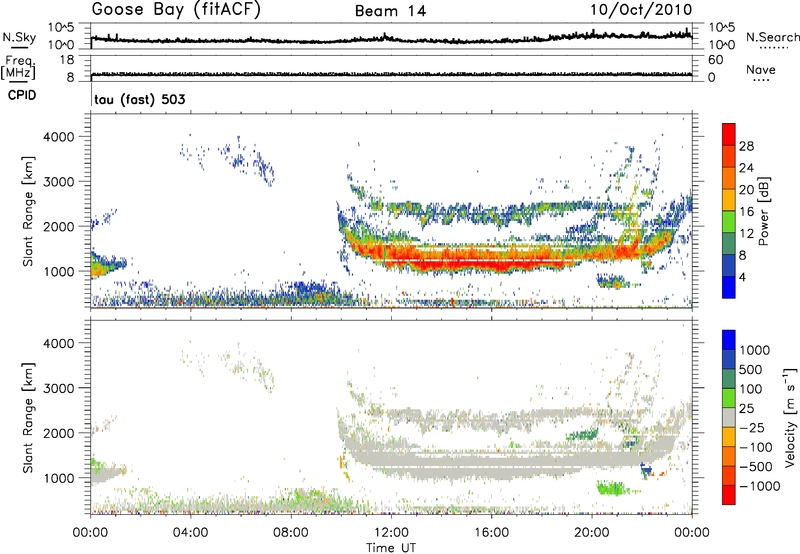Click the "tau (fast) 503" mode text

[140, 99]
